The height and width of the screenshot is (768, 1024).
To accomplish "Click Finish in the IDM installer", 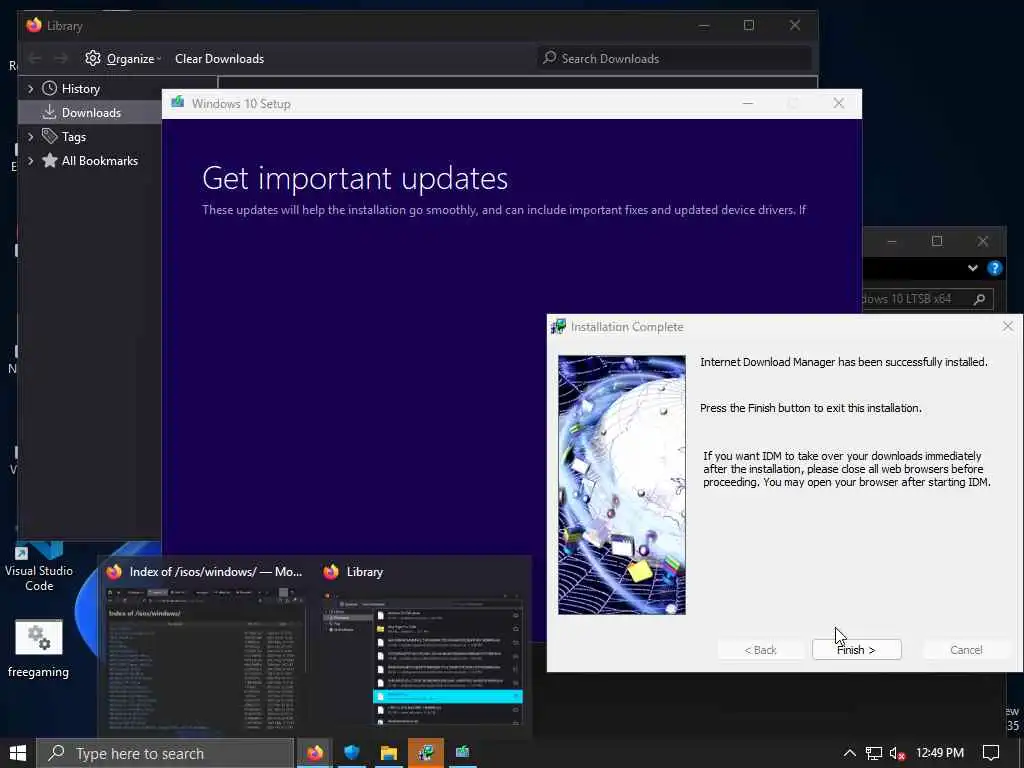I will pyautogui.click(x=856, y=650).
